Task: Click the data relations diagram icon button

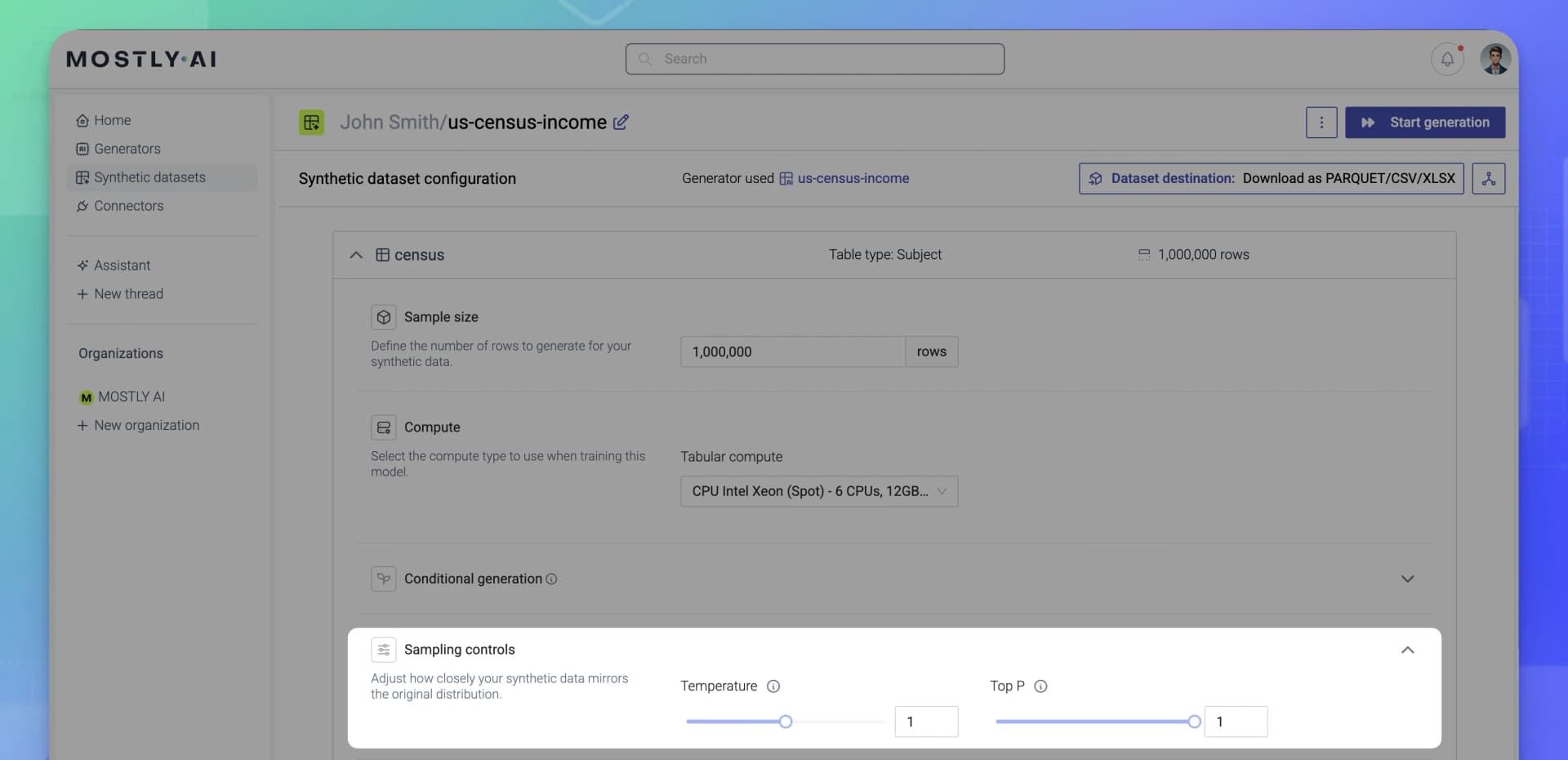Action: point(1488,178)
